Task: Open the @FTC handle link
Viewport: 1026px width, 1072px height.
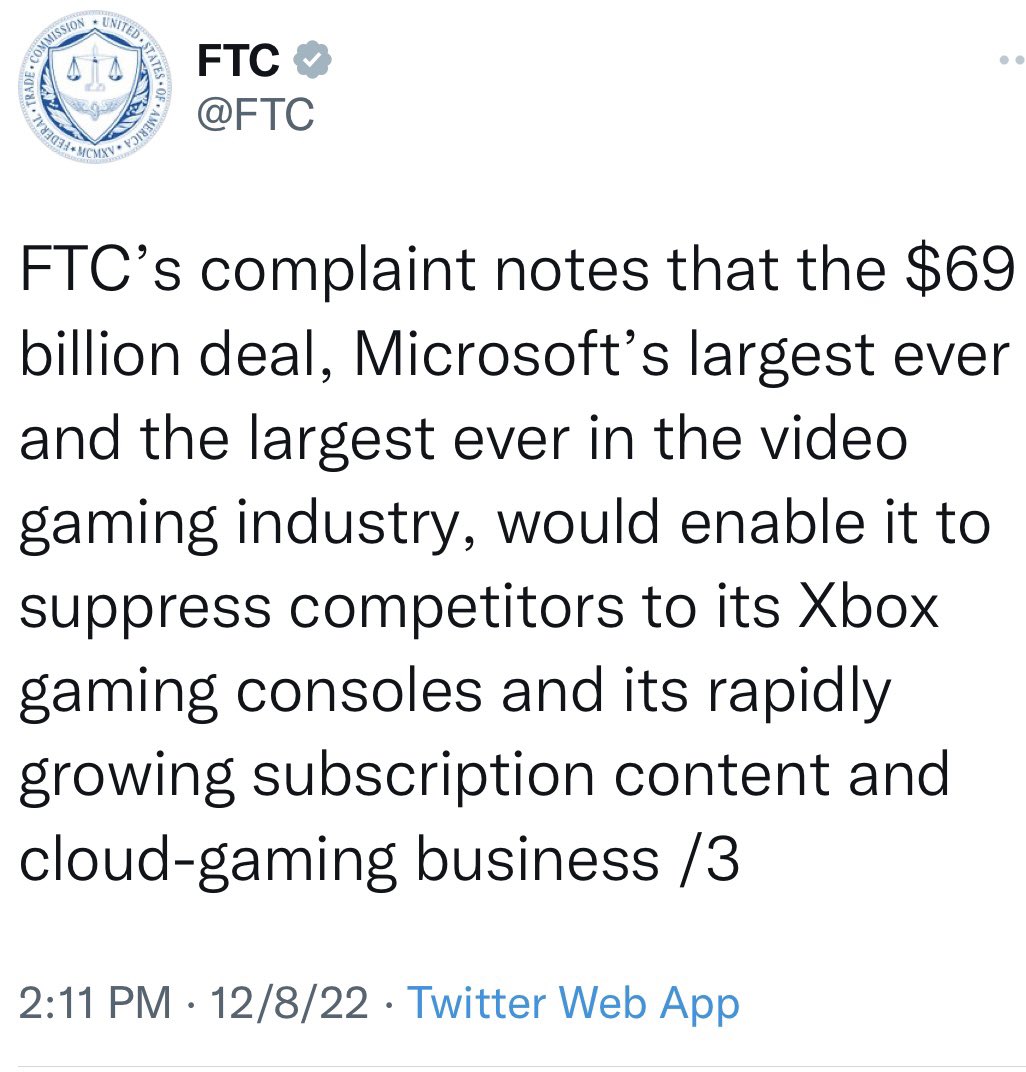Action: 255,113
